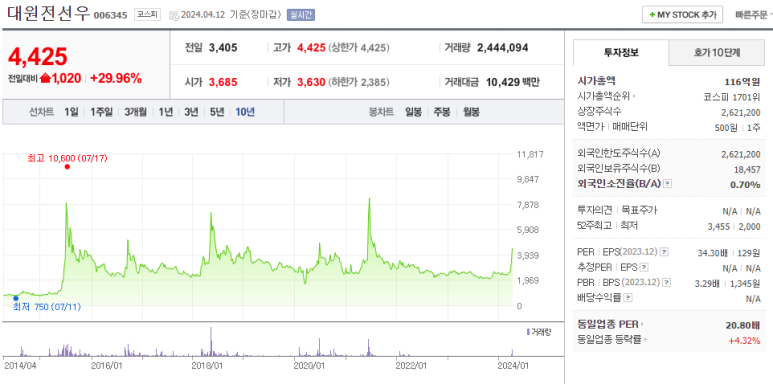Click the 전일 value 3,405
The image size is (773, 384).
[223, 48]
